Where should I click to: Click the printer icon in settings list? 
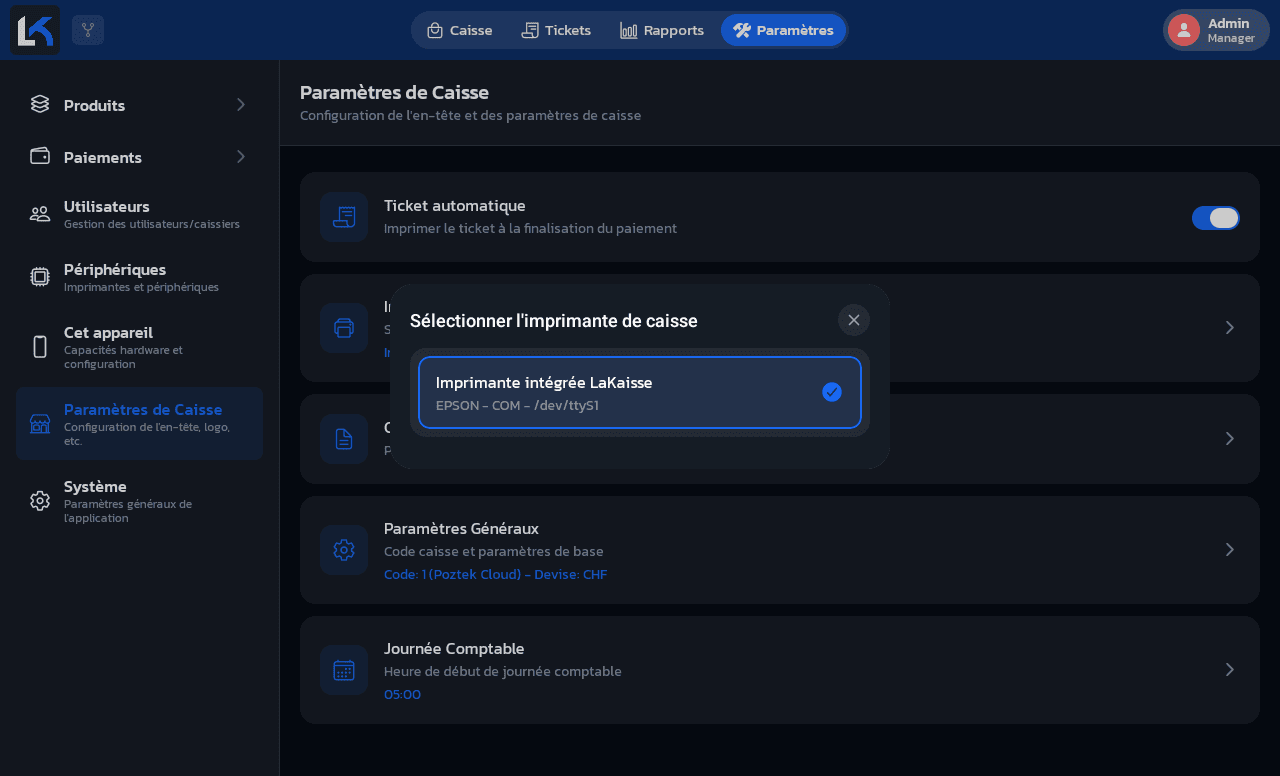(x=344, y=328)
